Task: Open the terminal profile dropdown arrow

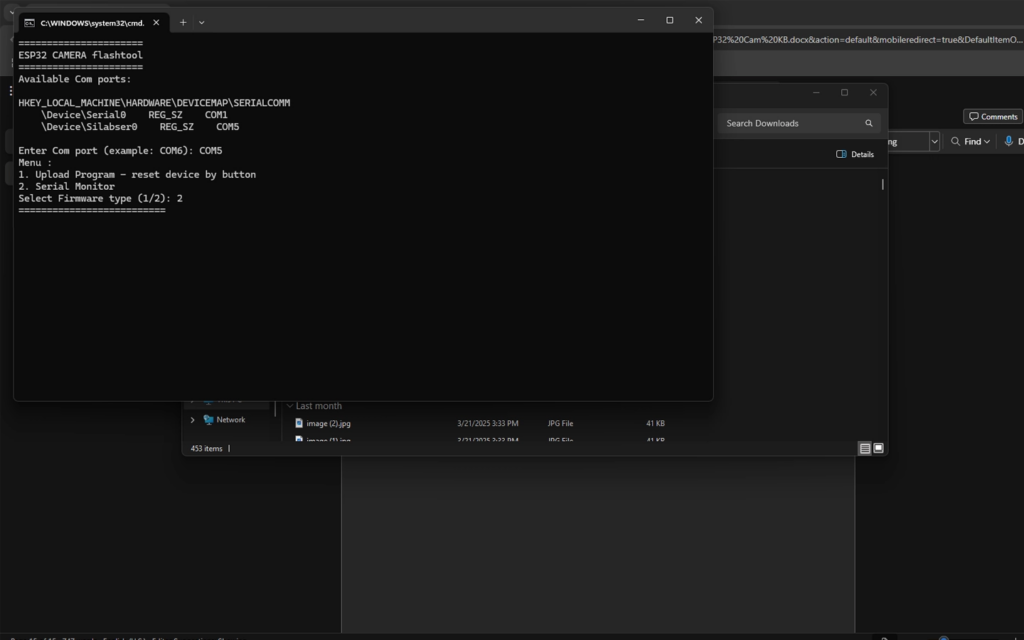Action: click(202, 21)
